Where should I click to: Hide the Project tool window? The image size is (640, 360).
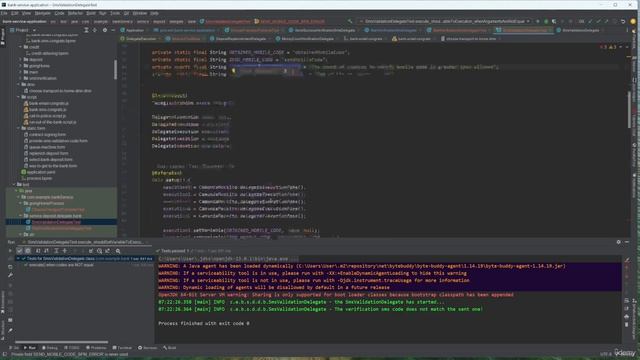coord(113,30)
